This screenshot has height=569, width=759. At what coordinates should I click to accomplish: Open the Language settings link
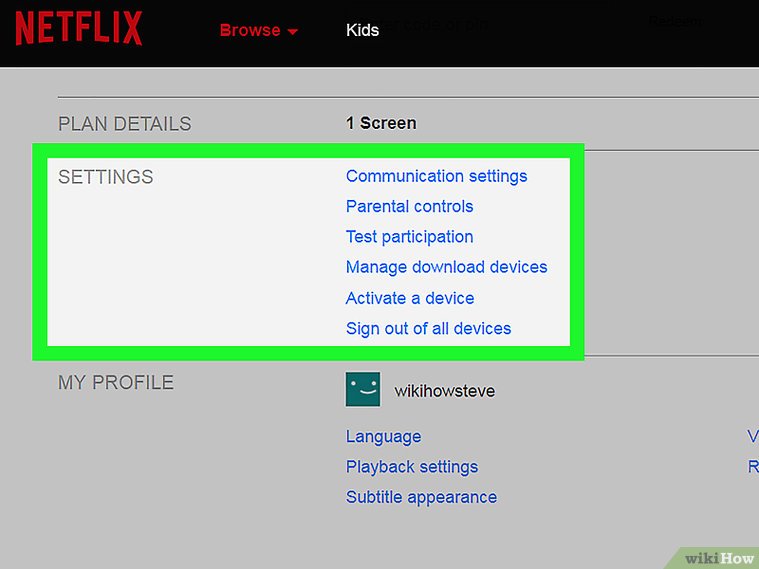[383, 437]
